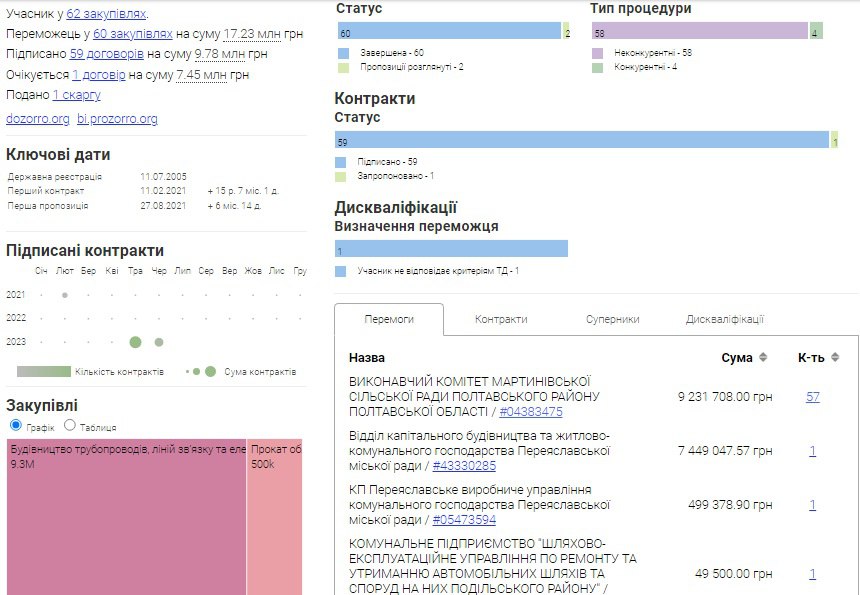
Task: Click the count 57 for Мартинівська рада
Action: coord(813,397)
